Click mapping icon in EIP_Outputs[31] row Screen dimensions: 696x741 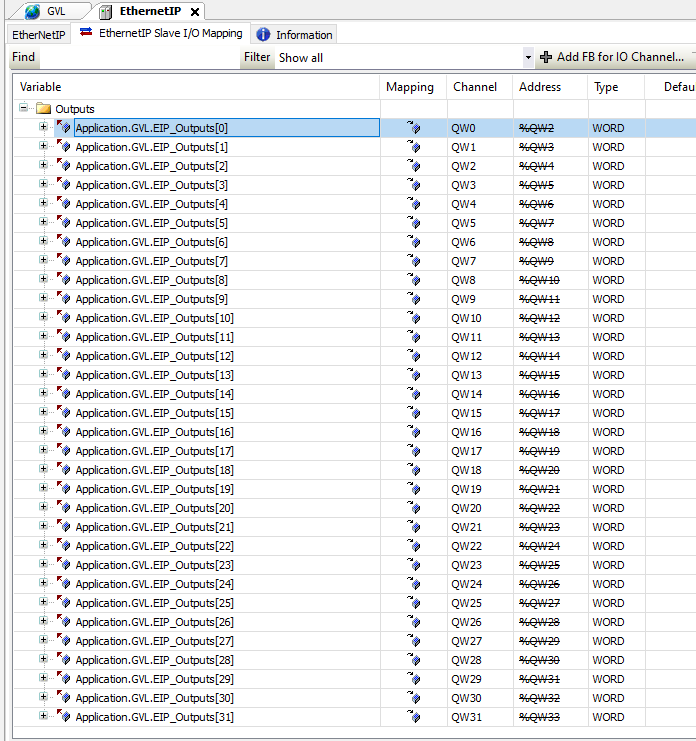(414, 717)
